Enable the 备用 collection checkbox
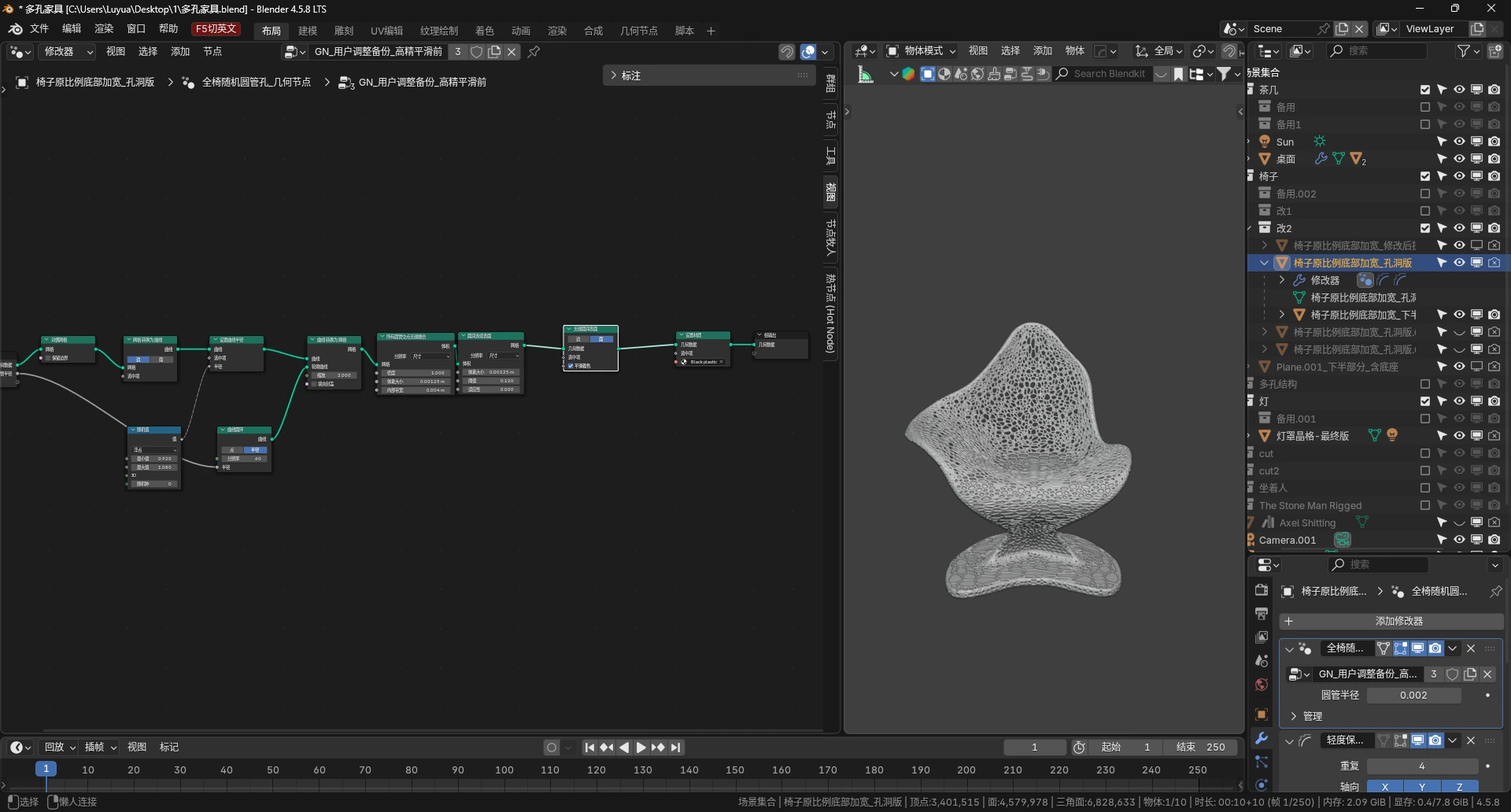Viewport: 1511px width, 812px height. coord(1425,107)
